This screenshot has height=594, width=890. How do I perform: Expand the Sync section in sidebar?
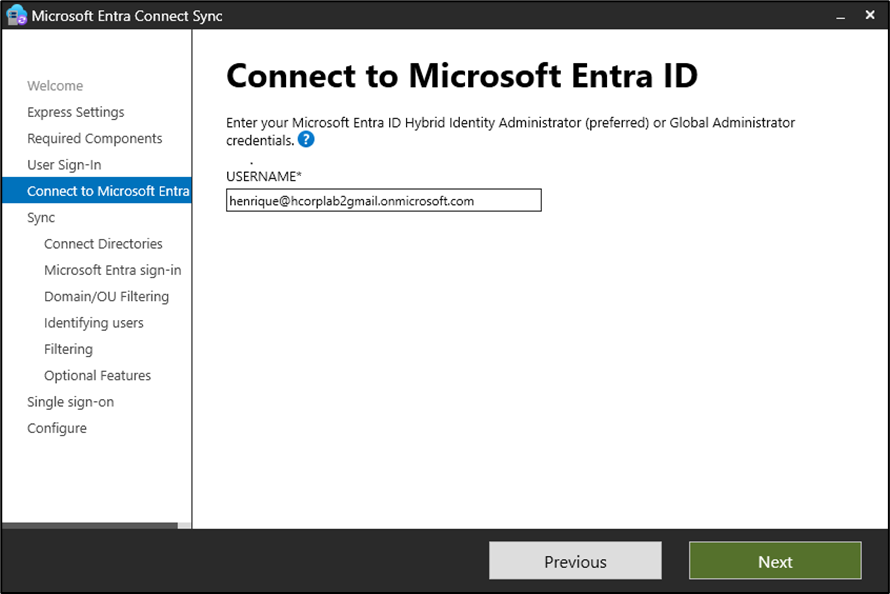pyautogui.click(x=41, y=218)
